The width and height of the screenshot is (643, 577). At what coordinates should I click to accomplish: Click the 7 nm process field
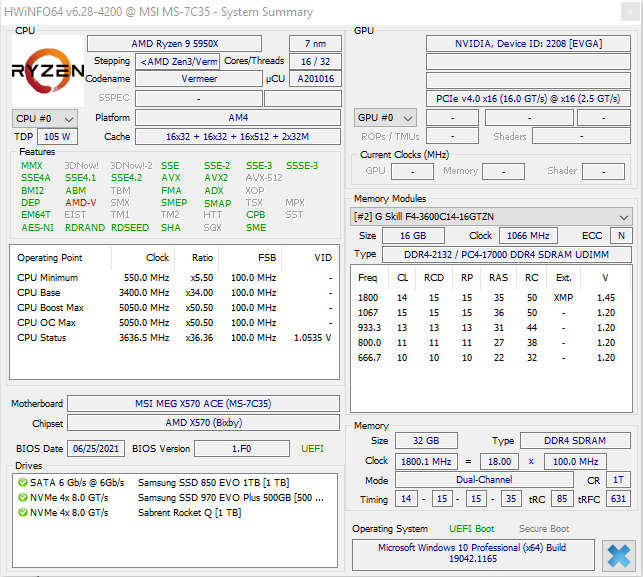[x=315, y=43]
